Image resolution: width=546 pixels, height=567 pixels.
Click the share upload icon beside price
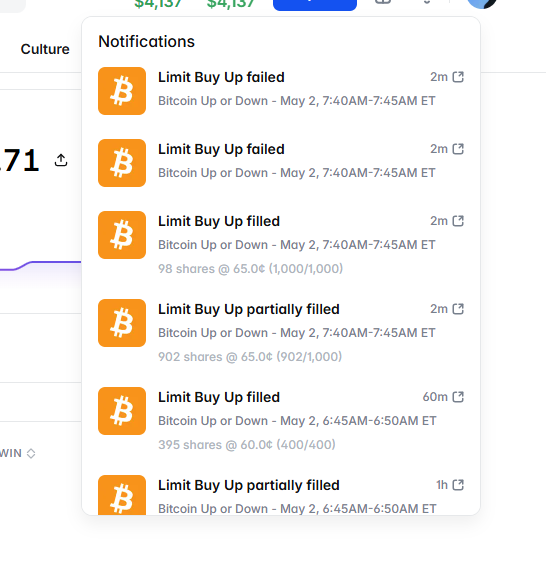(61, 160)
